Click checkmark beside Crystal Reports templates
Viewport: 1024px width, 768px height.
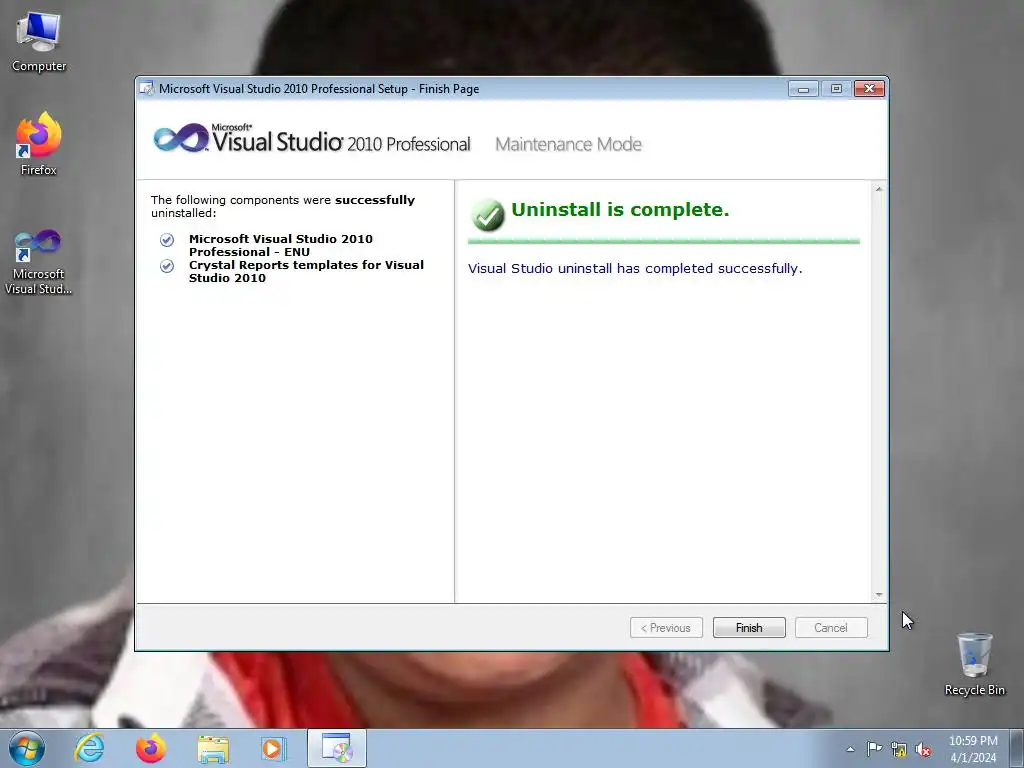click(167, 266)
